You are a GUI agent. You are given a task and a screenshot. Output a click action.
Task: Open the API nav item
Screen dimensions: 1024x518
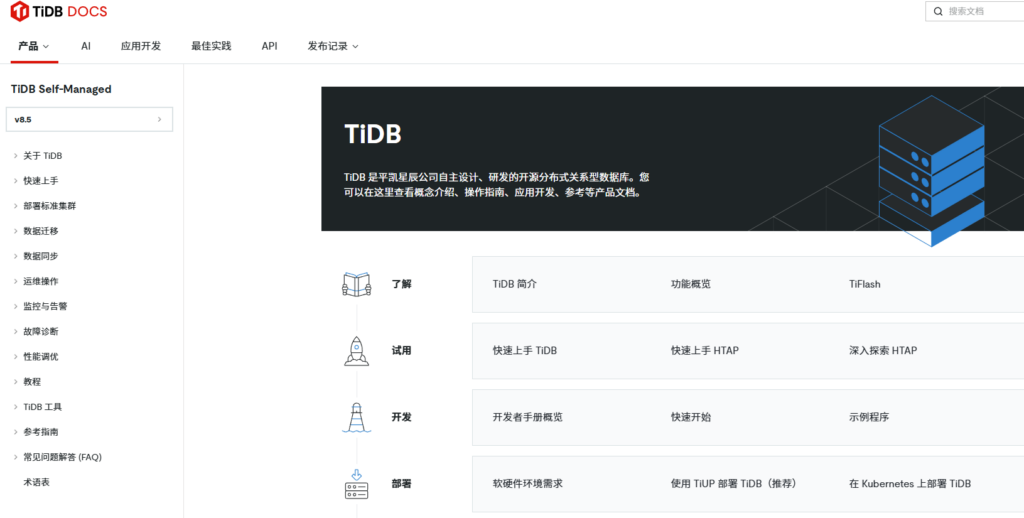click(x=269, y=46)
